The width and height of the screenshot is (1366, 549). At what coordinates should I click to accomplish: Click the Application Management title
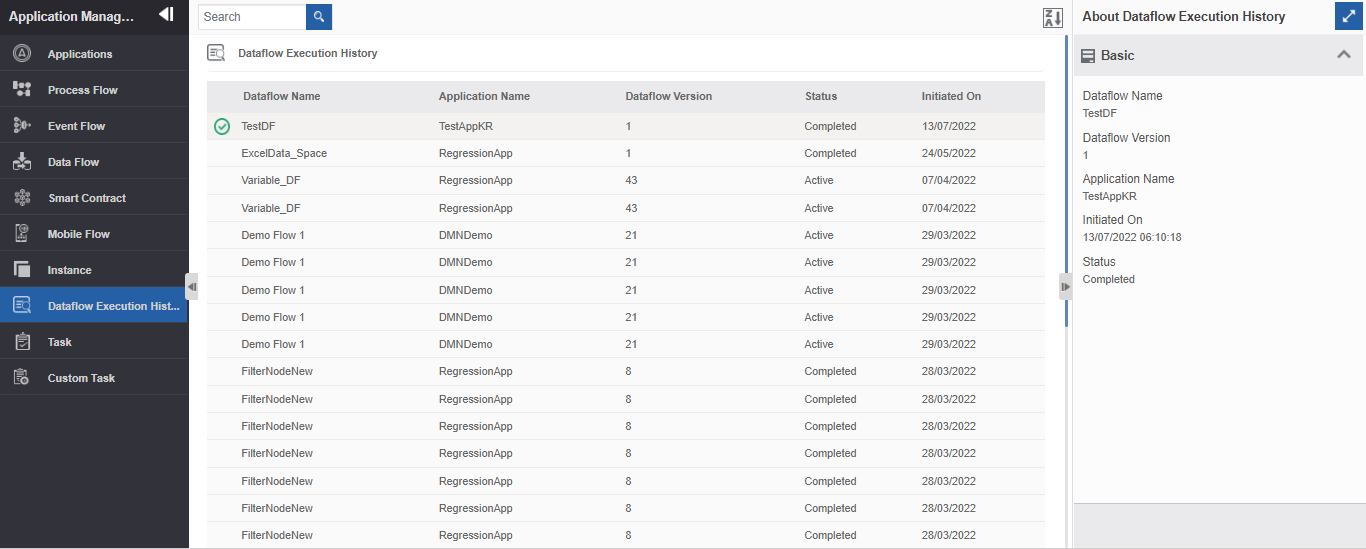tap(71, 16)
